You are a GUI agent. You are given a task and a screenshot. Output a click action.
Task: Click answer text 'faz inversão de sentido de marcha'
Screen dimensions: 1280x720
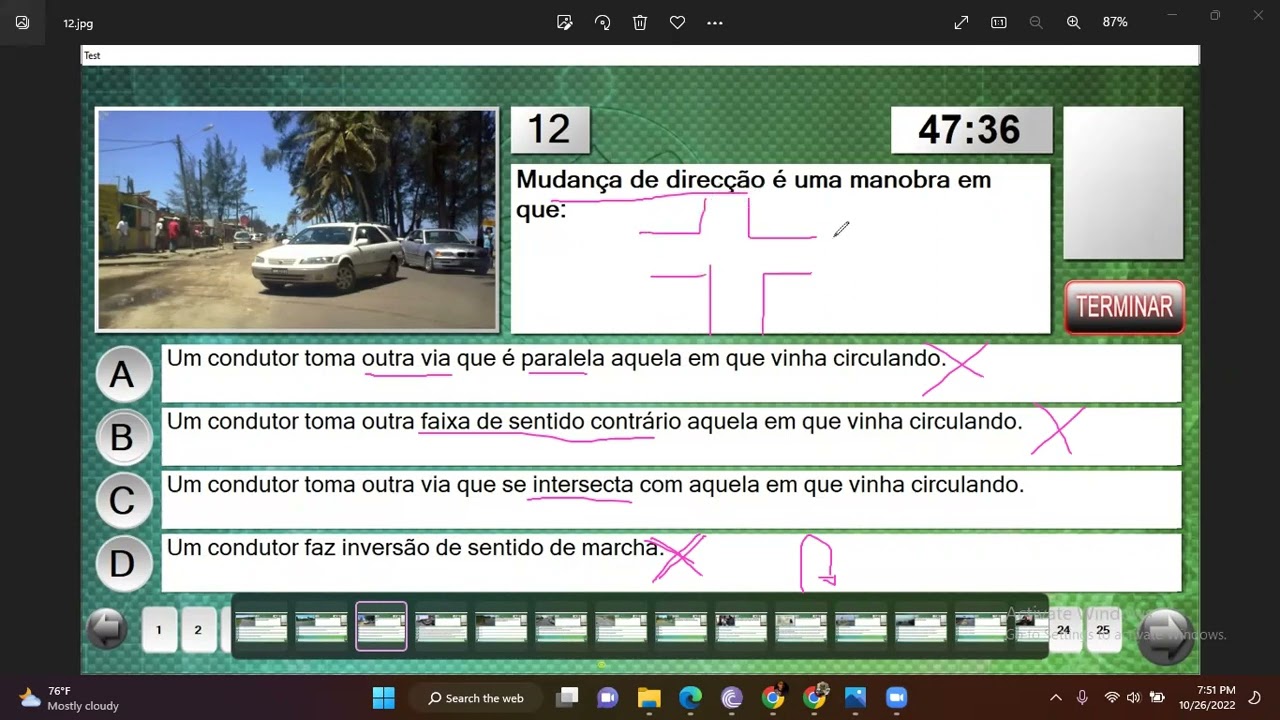click(x=483, y=547)
